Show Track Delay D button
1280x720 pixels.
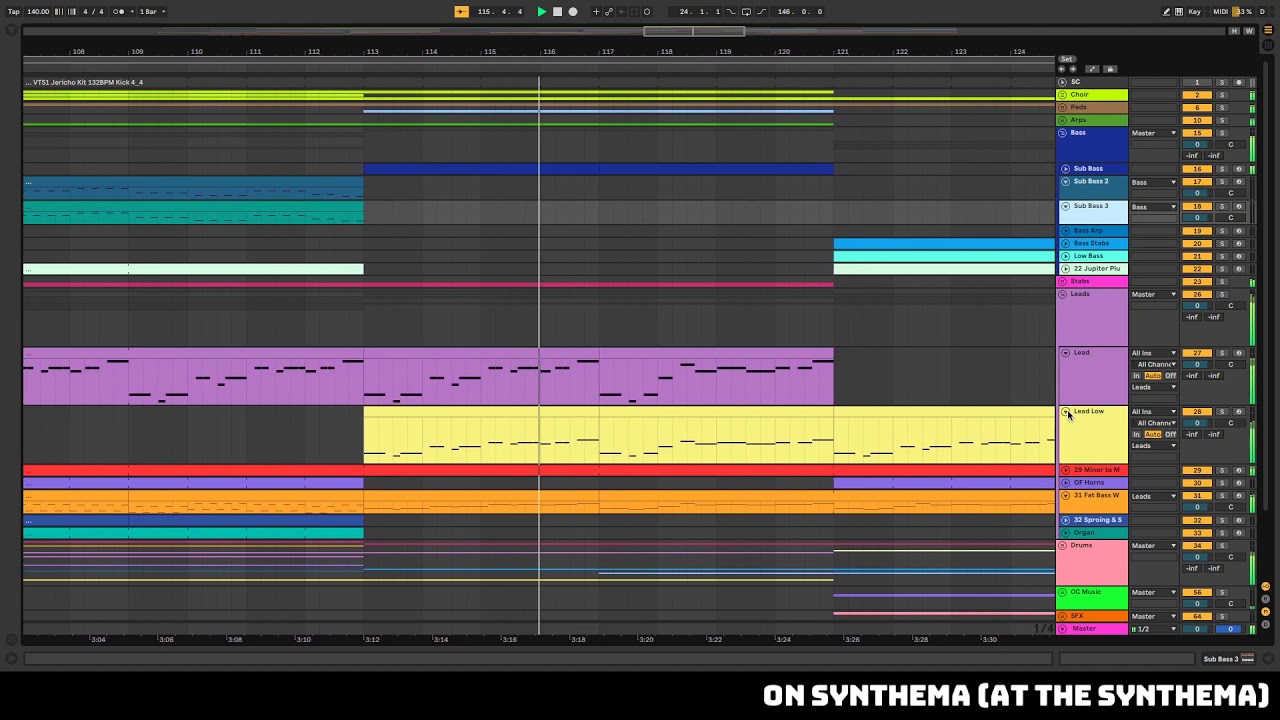coord(1265,624)
